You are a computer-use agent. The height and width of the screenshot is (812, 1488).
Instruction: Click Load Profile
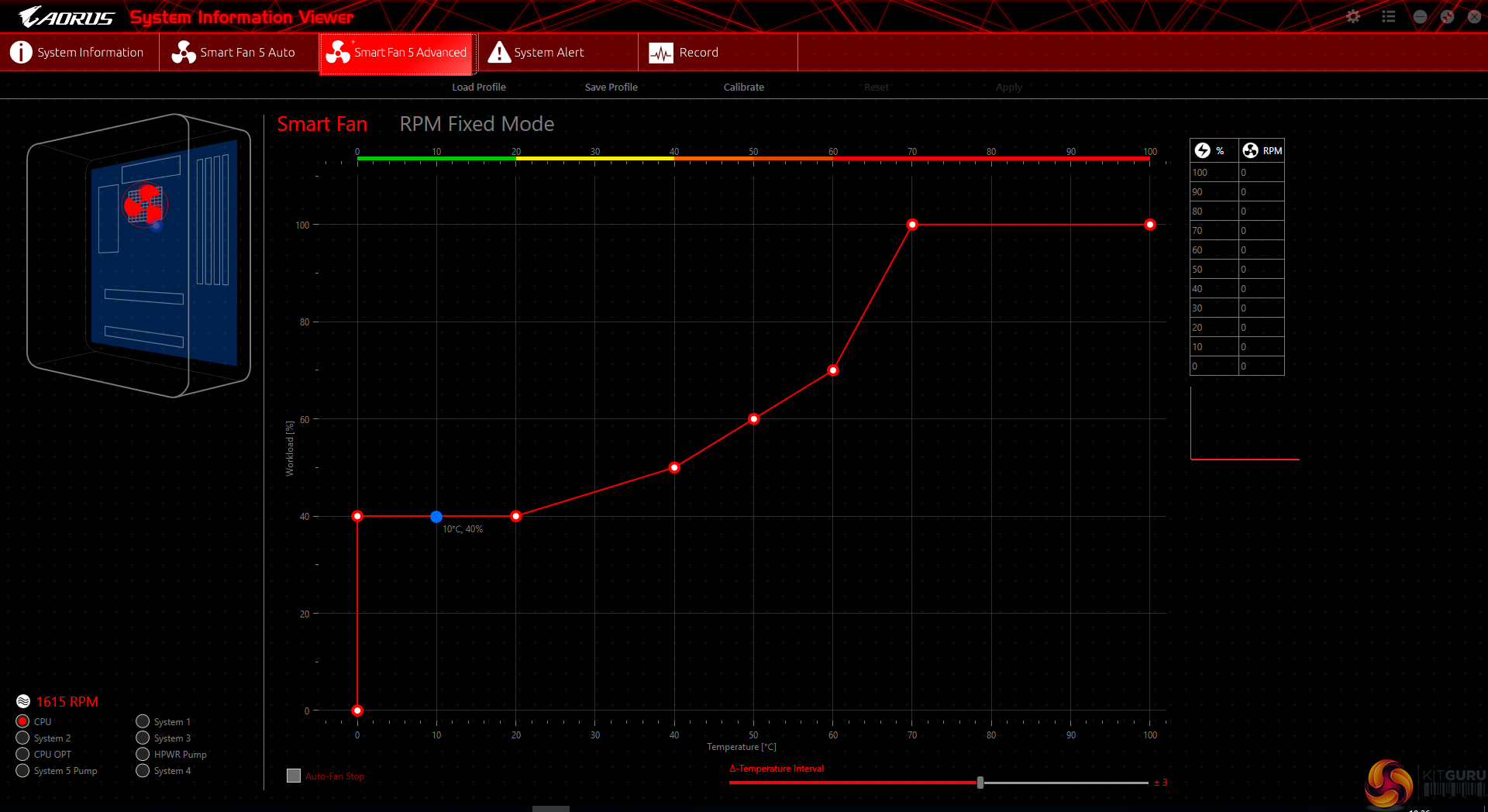479,87
